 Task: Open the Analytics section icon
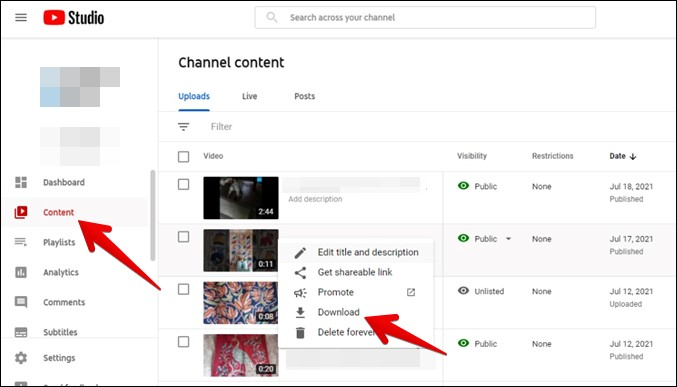pyautogui.click(x=21, y=272)
